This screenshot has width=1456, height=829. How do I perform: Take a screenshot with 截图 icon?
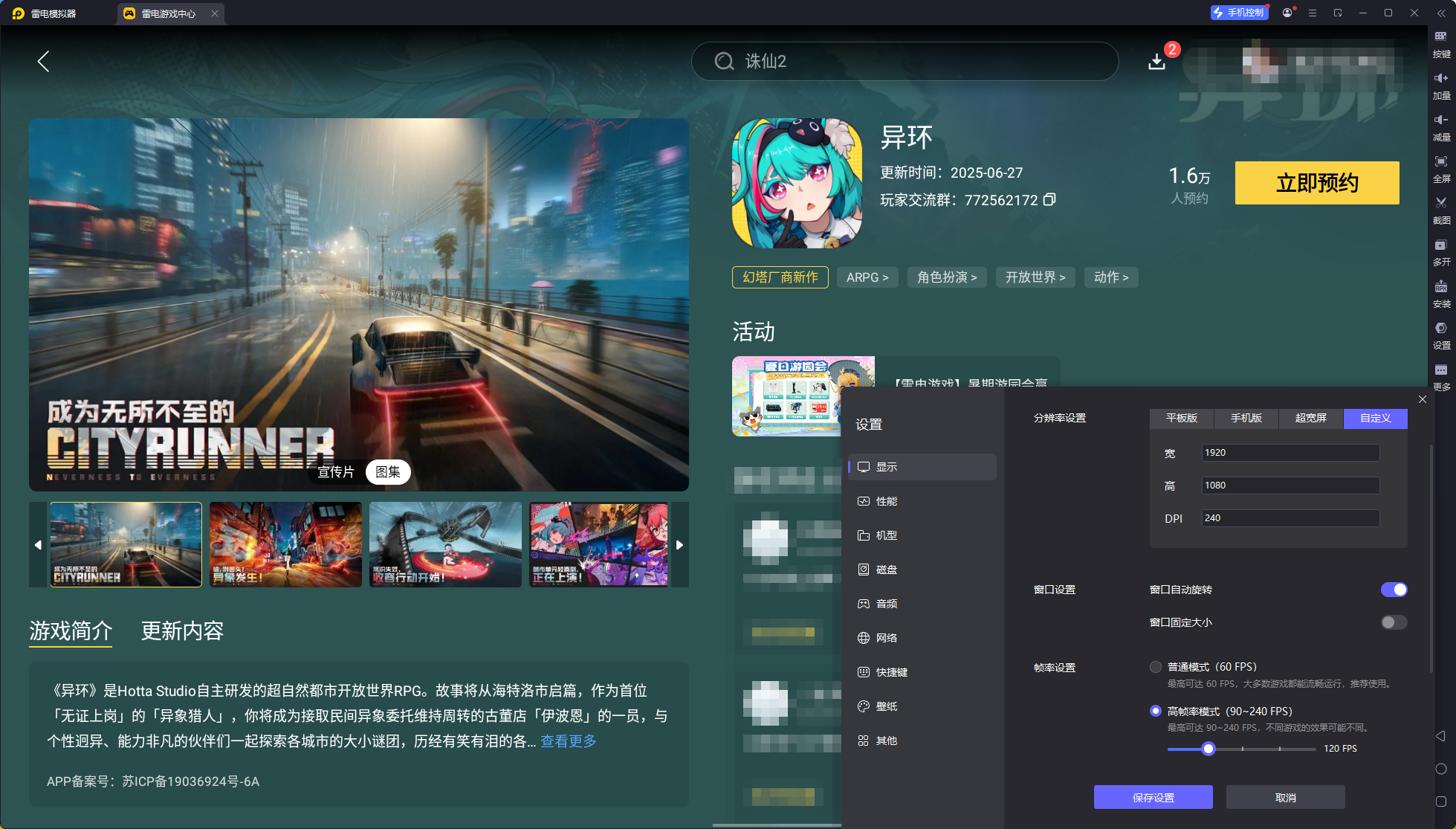pyautogui.click(x=1441, y=211)
